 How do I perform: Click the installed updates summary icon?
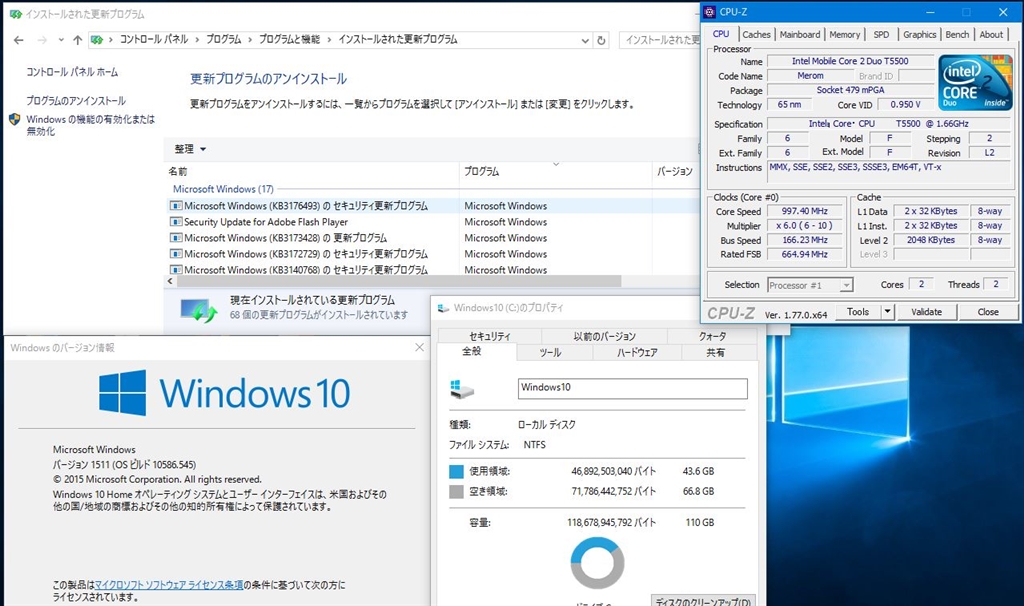click(x=199, y=310)
